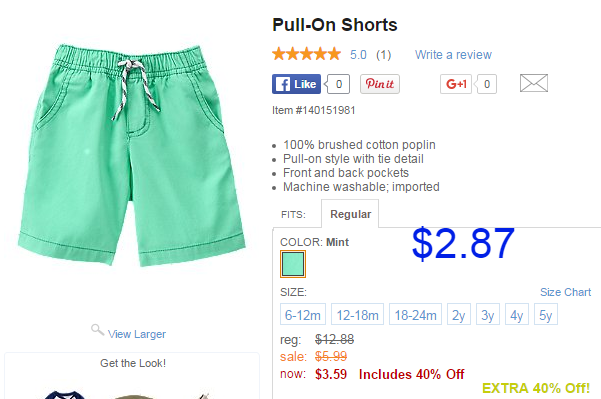Click the Facebook Like button
Screen dimensions: 601x399
(296, 84)
